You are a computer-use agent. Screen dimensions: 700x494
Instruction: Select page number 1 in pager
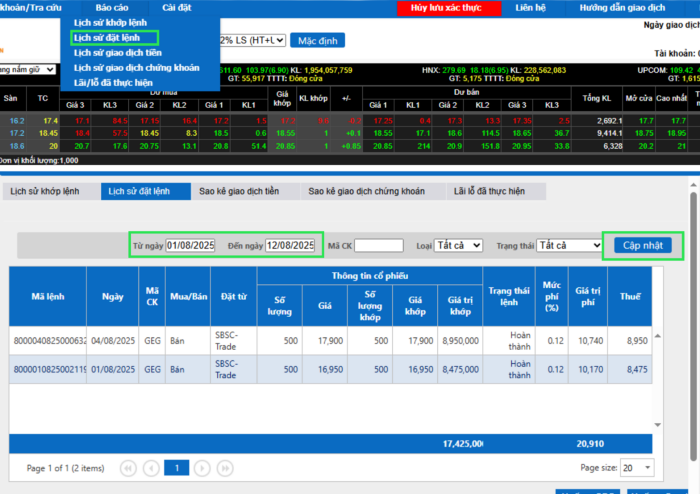(177, 468)
